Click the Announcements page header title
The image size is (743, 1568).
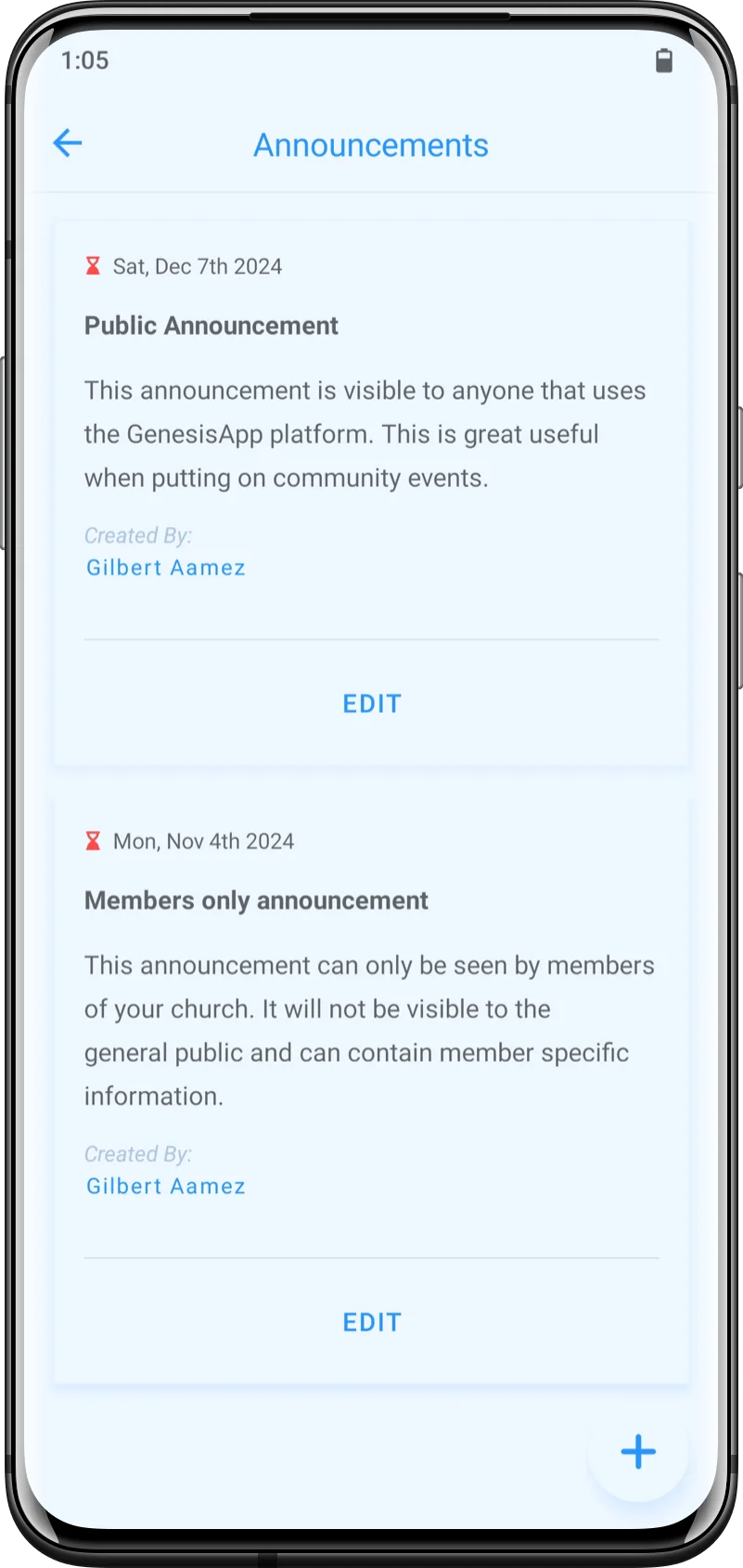coord(371,146)
